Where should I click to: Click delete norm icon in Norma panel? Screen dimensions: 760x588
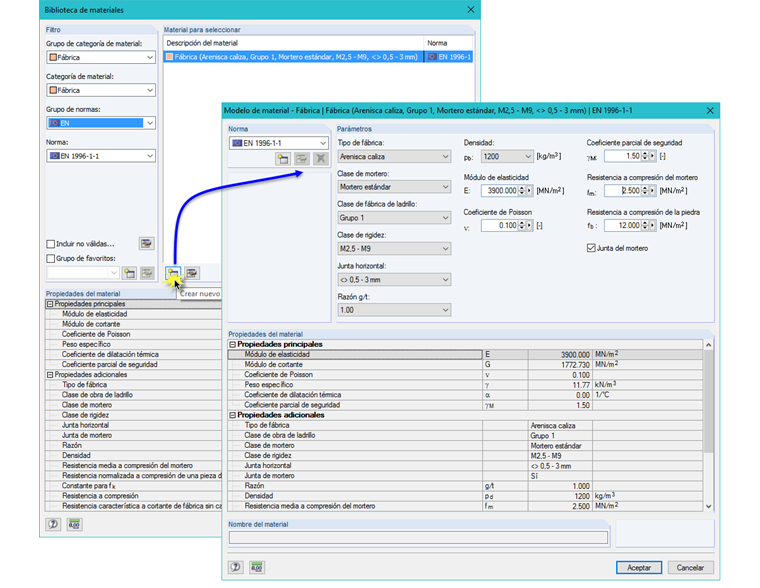point(320,159)
